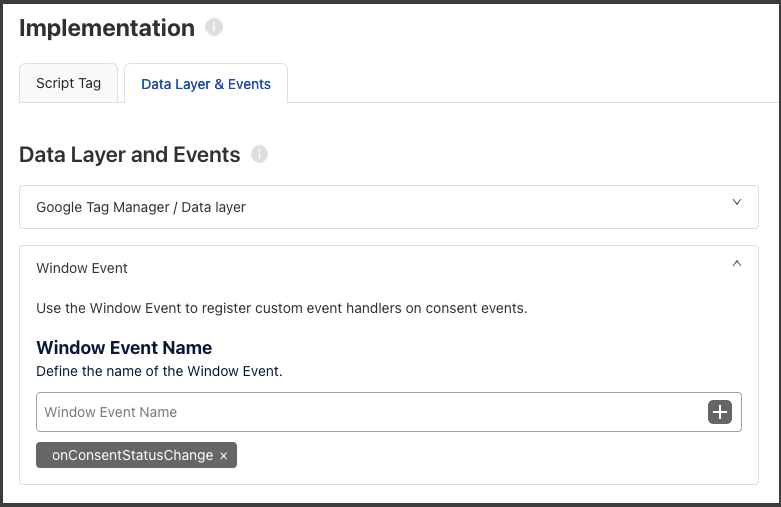The width and height of the screenshot is (781, 507).
Task: Click the onConsentStatusChange chip label
Action: [x=132, y=455]
